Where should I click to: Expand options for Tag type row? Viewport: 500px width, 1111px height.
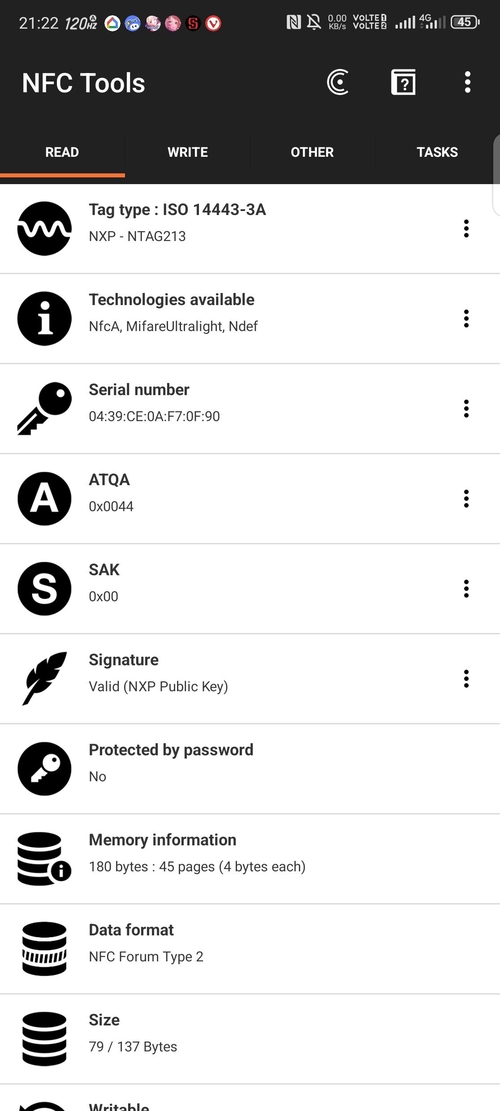[466, 229]
